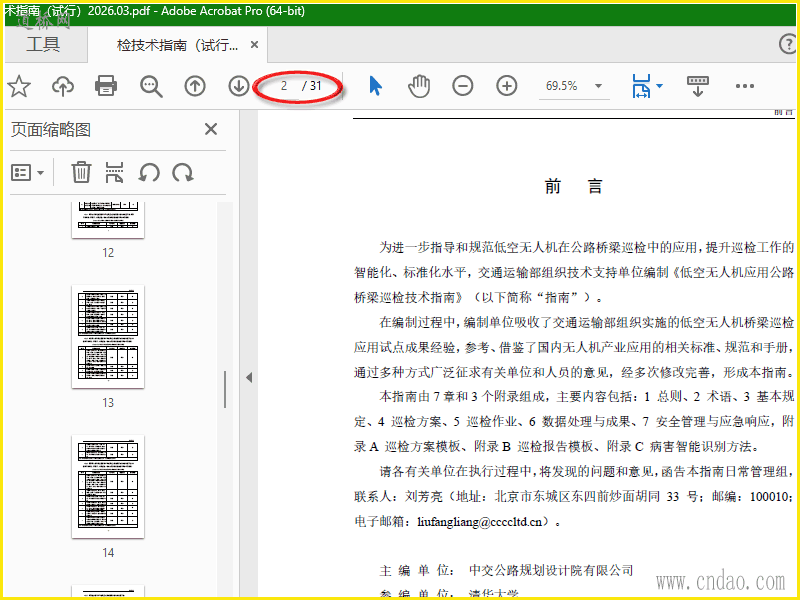Open the find text magnifier tool

(151, 86)
